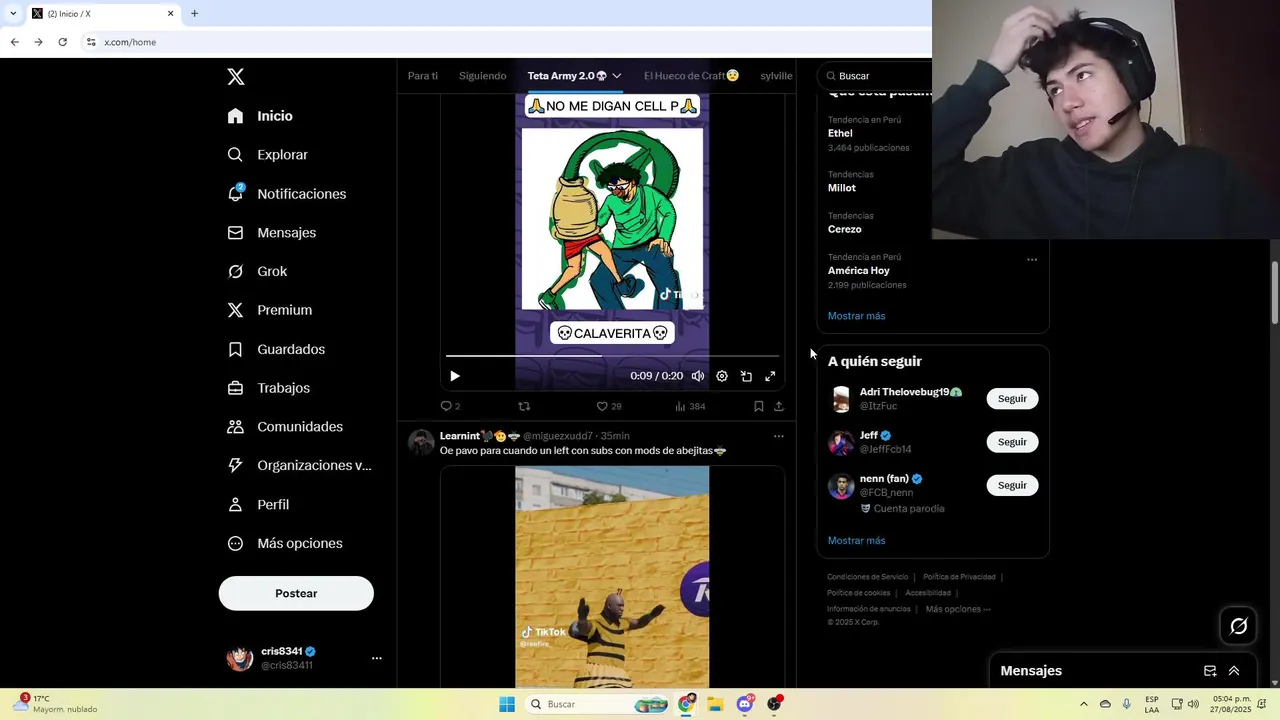Open more options for América Hoy trend
The width and height of the screenshot is (1280, 720).
1032,259
